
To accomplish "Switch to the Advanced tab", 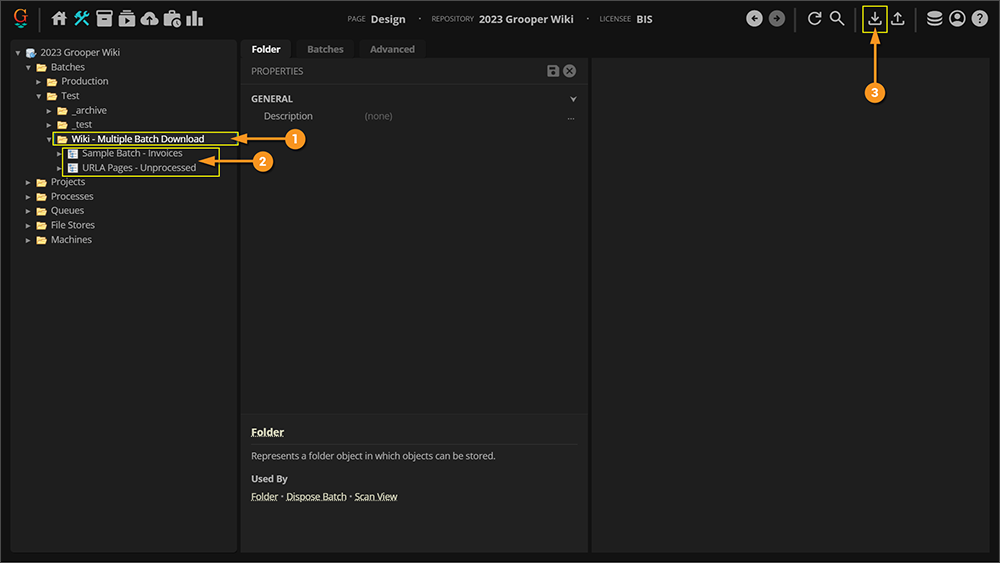I will pos(392,49).
